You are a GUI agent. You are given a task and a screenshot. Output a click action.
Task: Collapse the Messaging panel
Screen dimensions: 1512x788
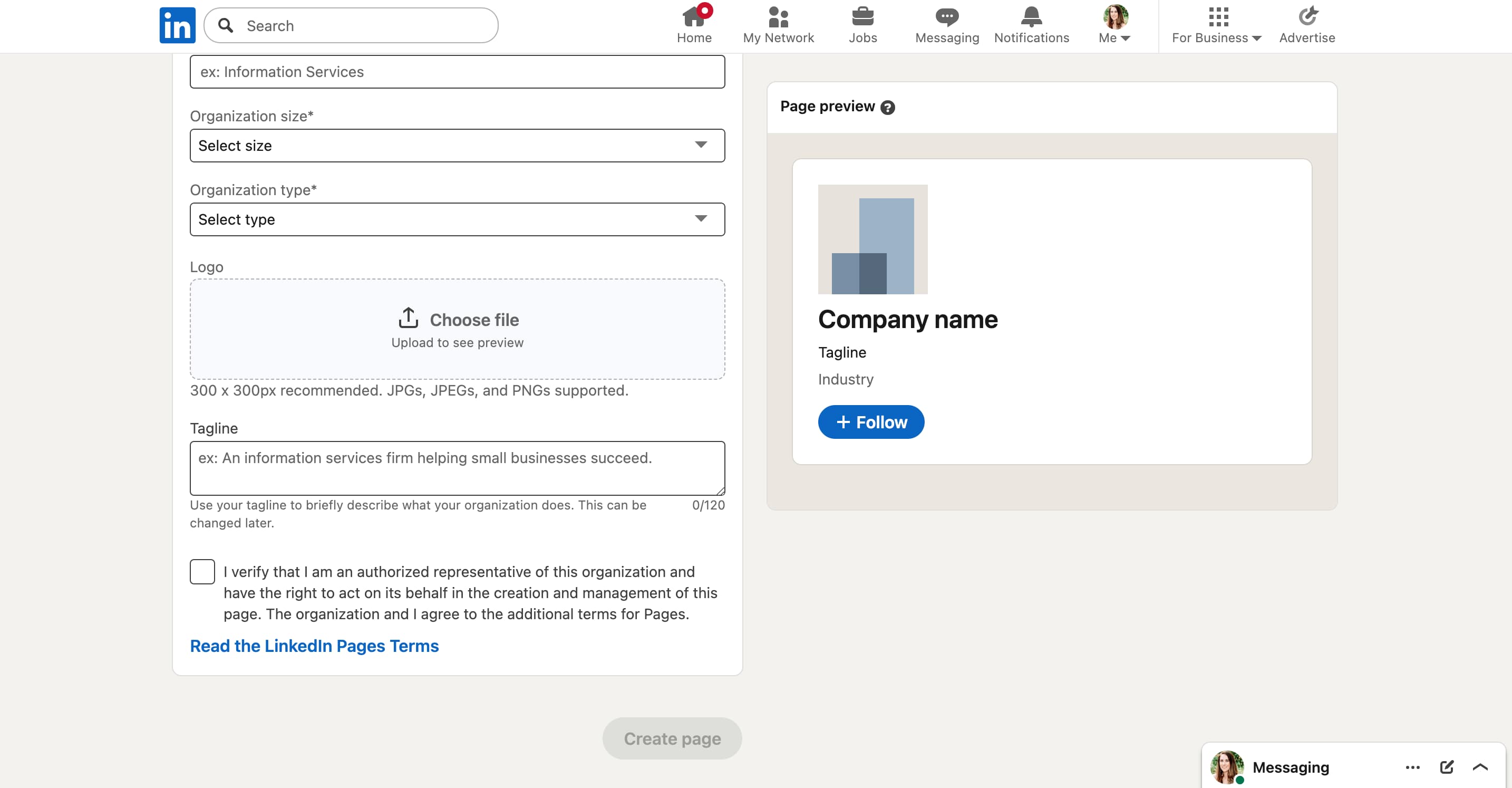click(1480, 767)
